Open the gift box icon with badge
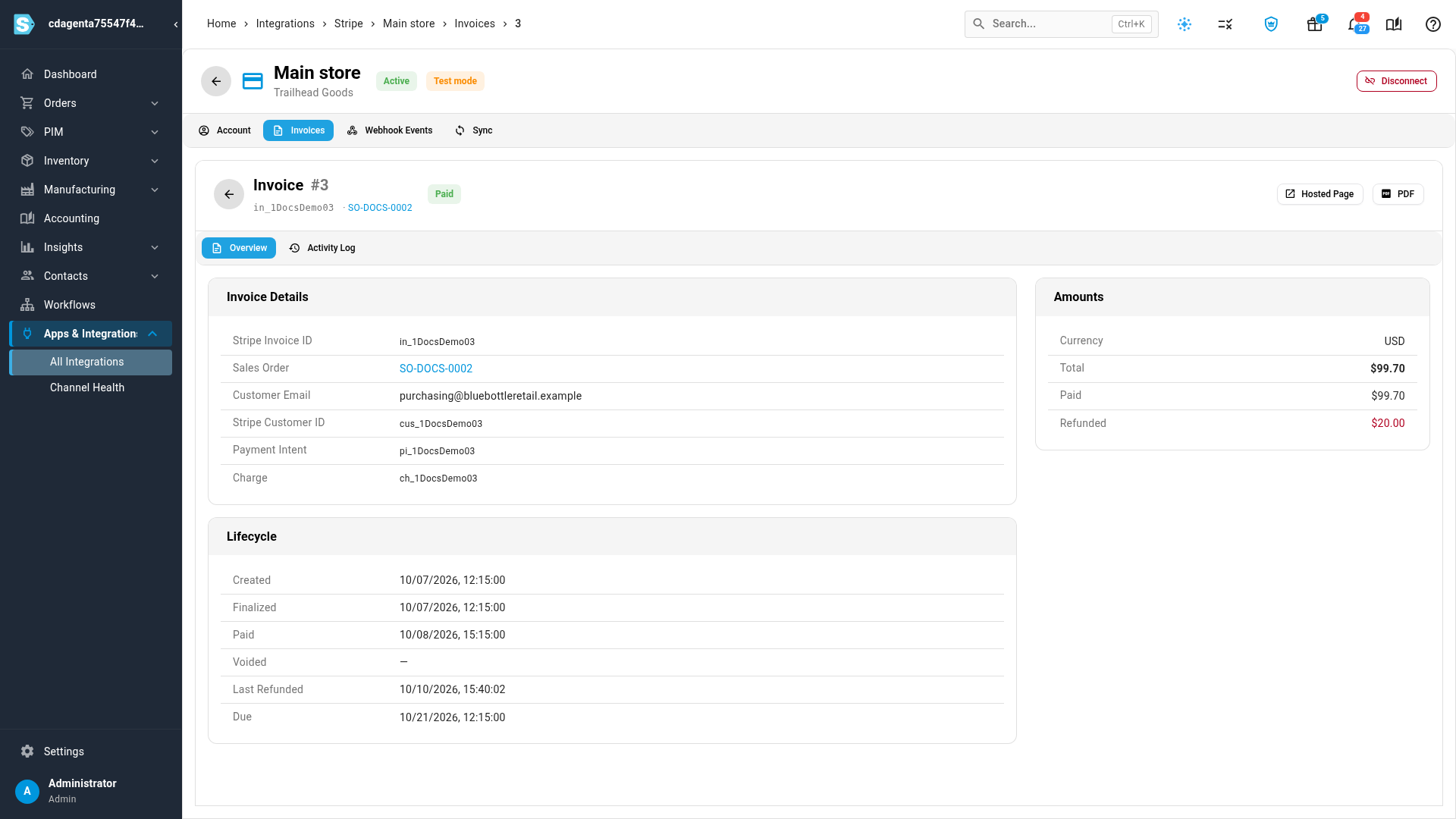 click(x=1315, y=24)
